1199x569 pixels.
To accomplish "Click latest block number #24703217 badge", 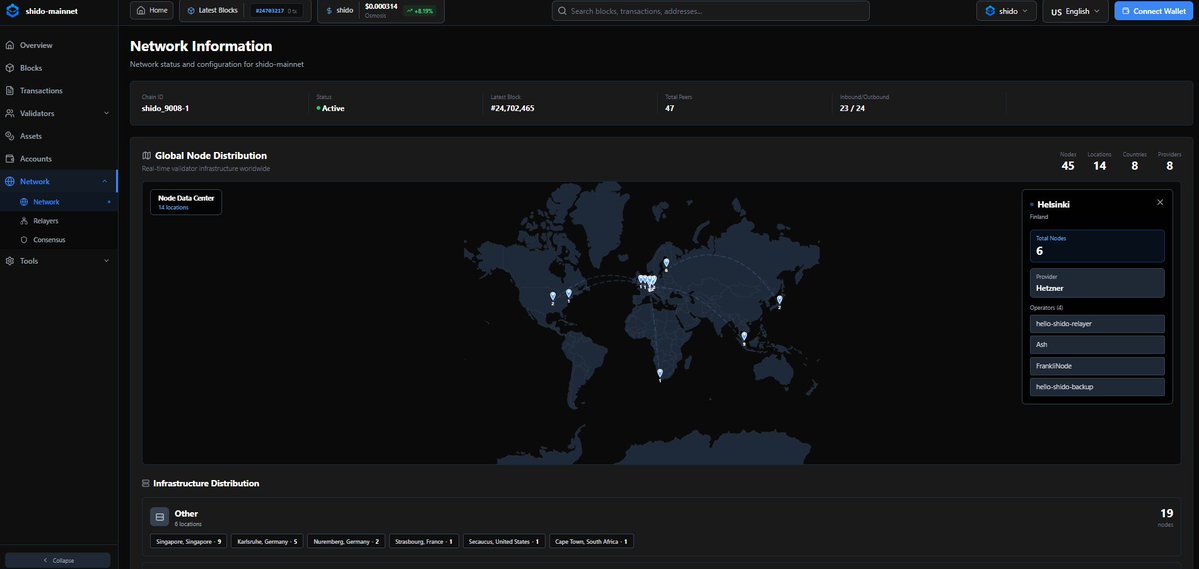I will (x=276, y=11).
